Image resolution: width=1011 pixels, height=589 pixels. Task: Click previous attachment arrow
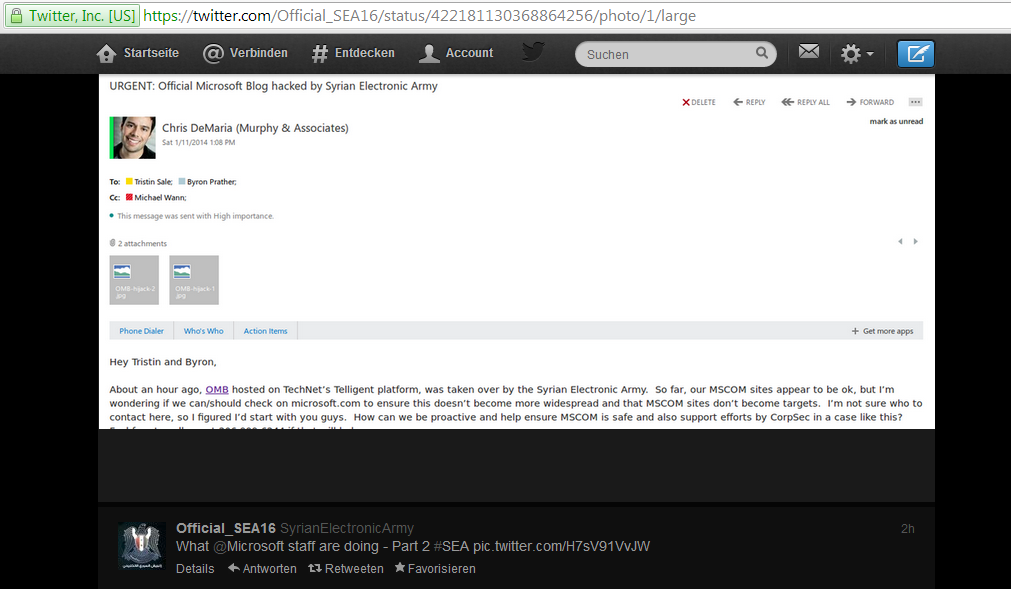click(900, 242)
